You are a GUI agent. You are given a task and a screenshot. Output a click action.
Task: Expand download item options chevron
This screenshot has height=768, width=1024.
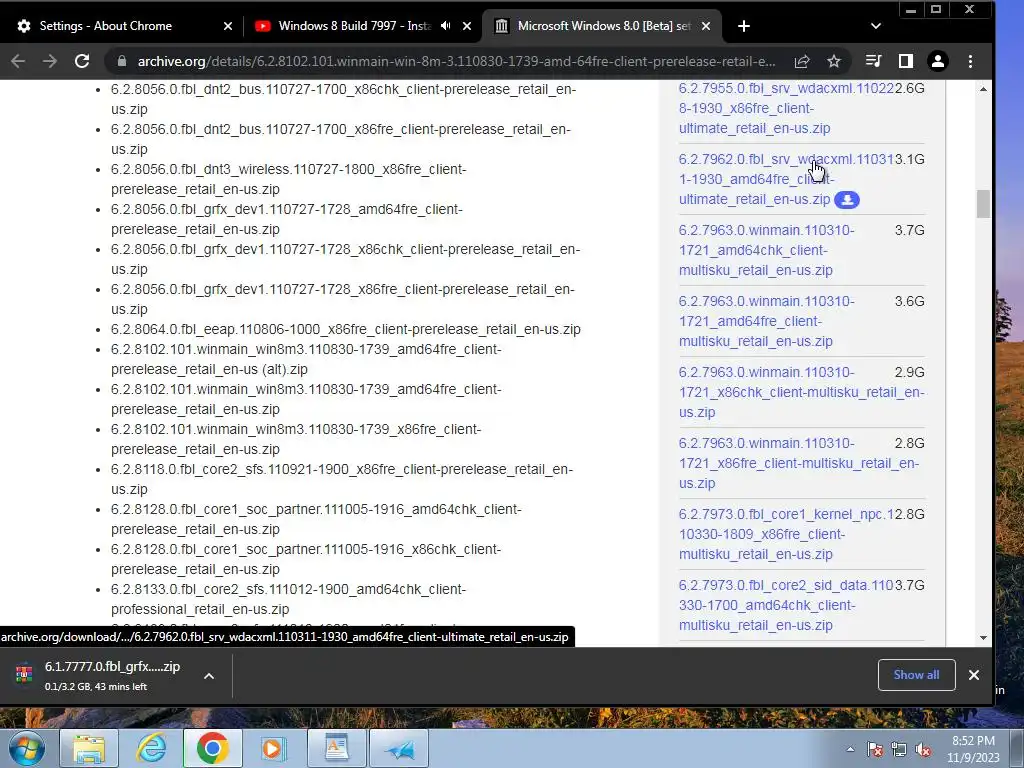click(209, 676)
